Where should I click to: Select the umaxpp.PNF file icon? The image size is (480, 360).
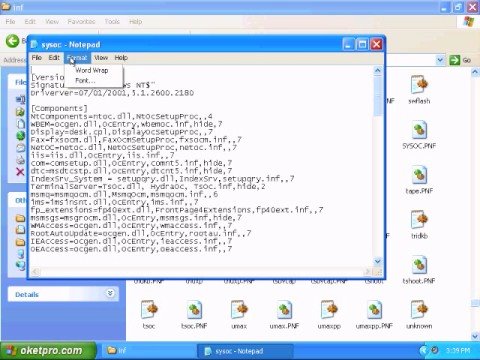[374, 310]
